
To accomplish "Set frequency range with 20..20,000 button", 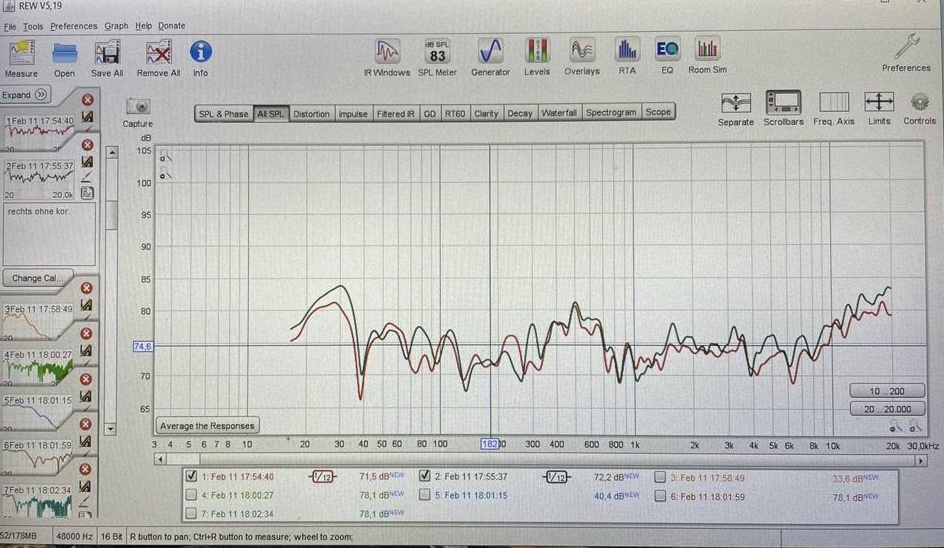I will (882, 409).
